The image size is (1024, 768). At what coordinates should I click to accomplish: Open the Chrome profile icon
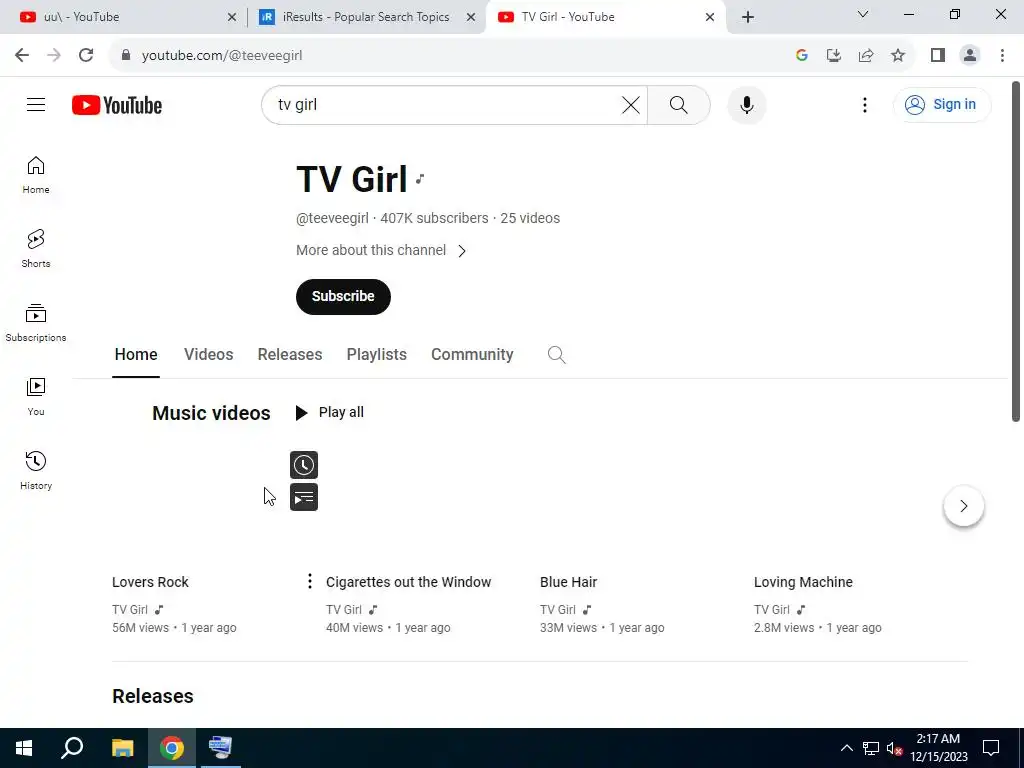point(970,56)
